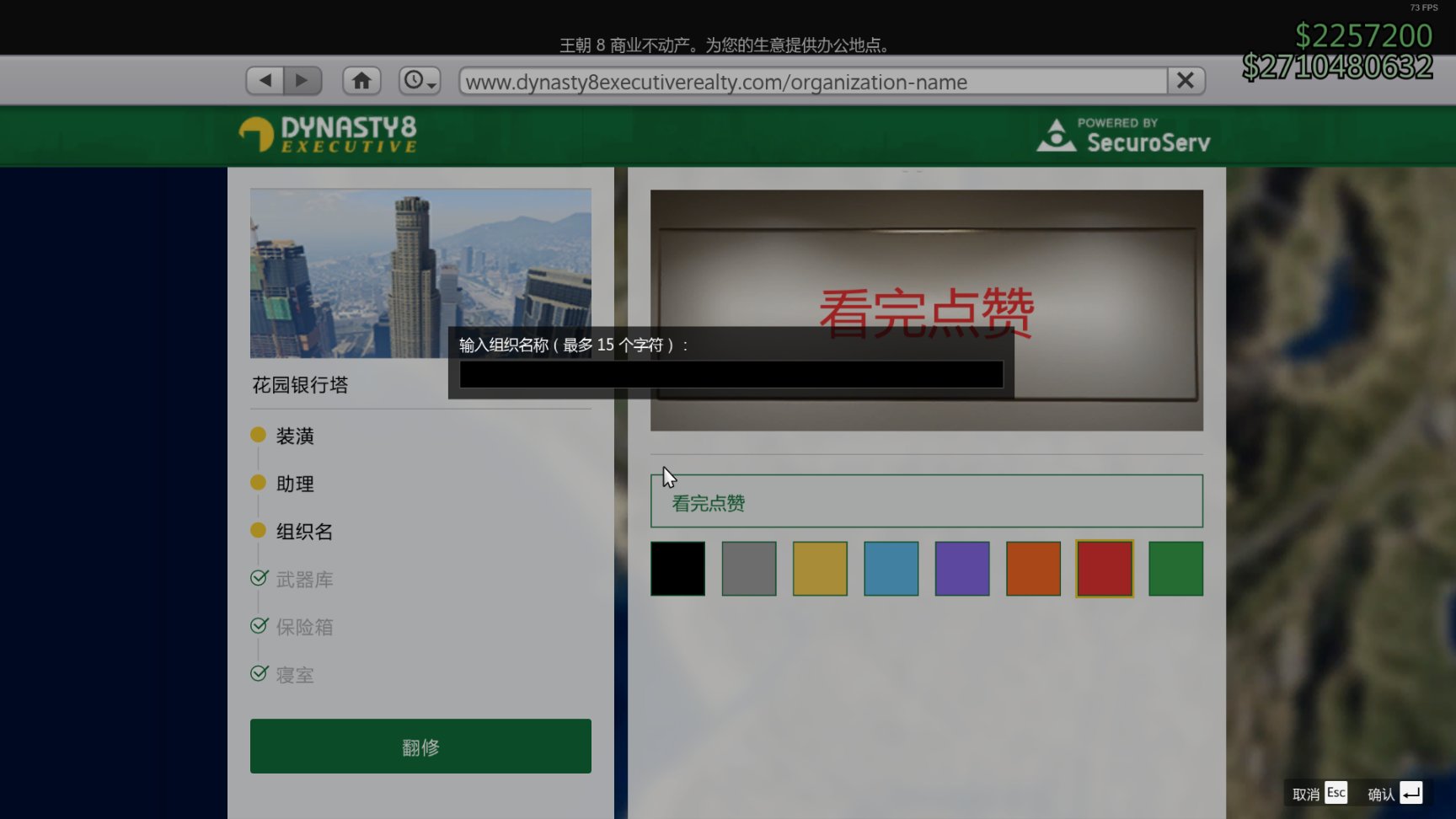1456x819 pixels.
Task: Go to the browser home page icon
Action: click(x=361, y=81)
